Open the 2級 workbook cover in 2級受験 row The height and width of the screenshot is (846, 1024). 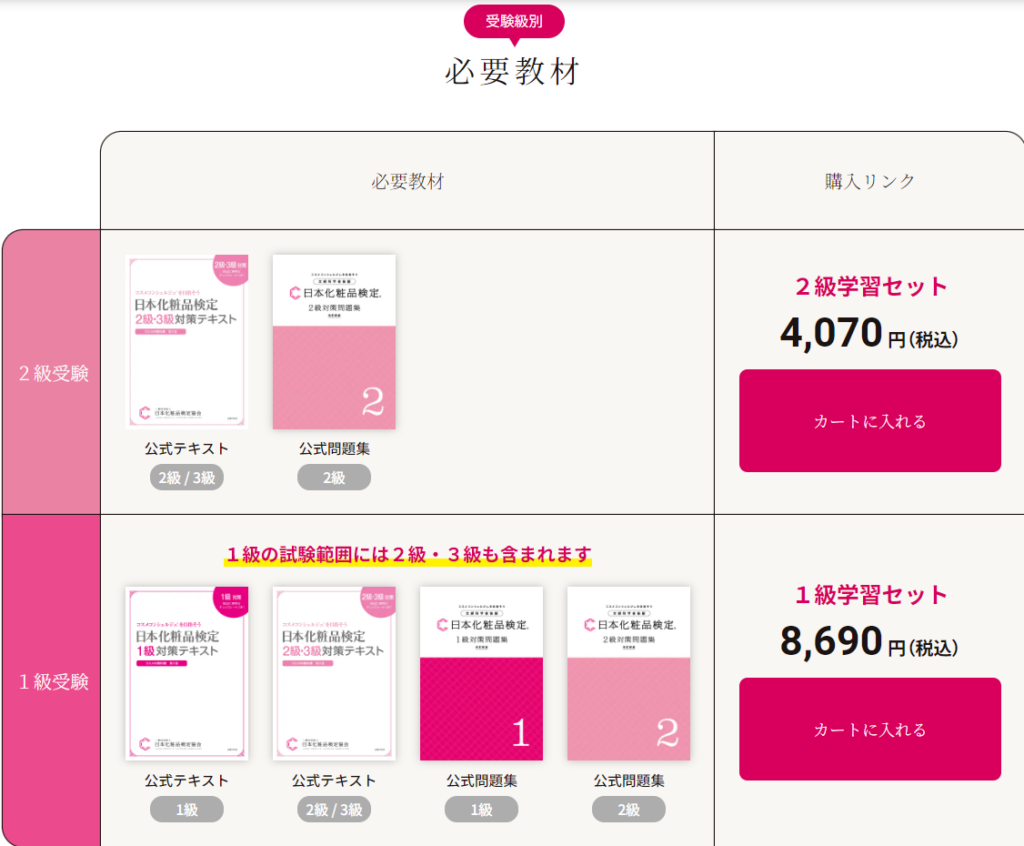[334, 342]
